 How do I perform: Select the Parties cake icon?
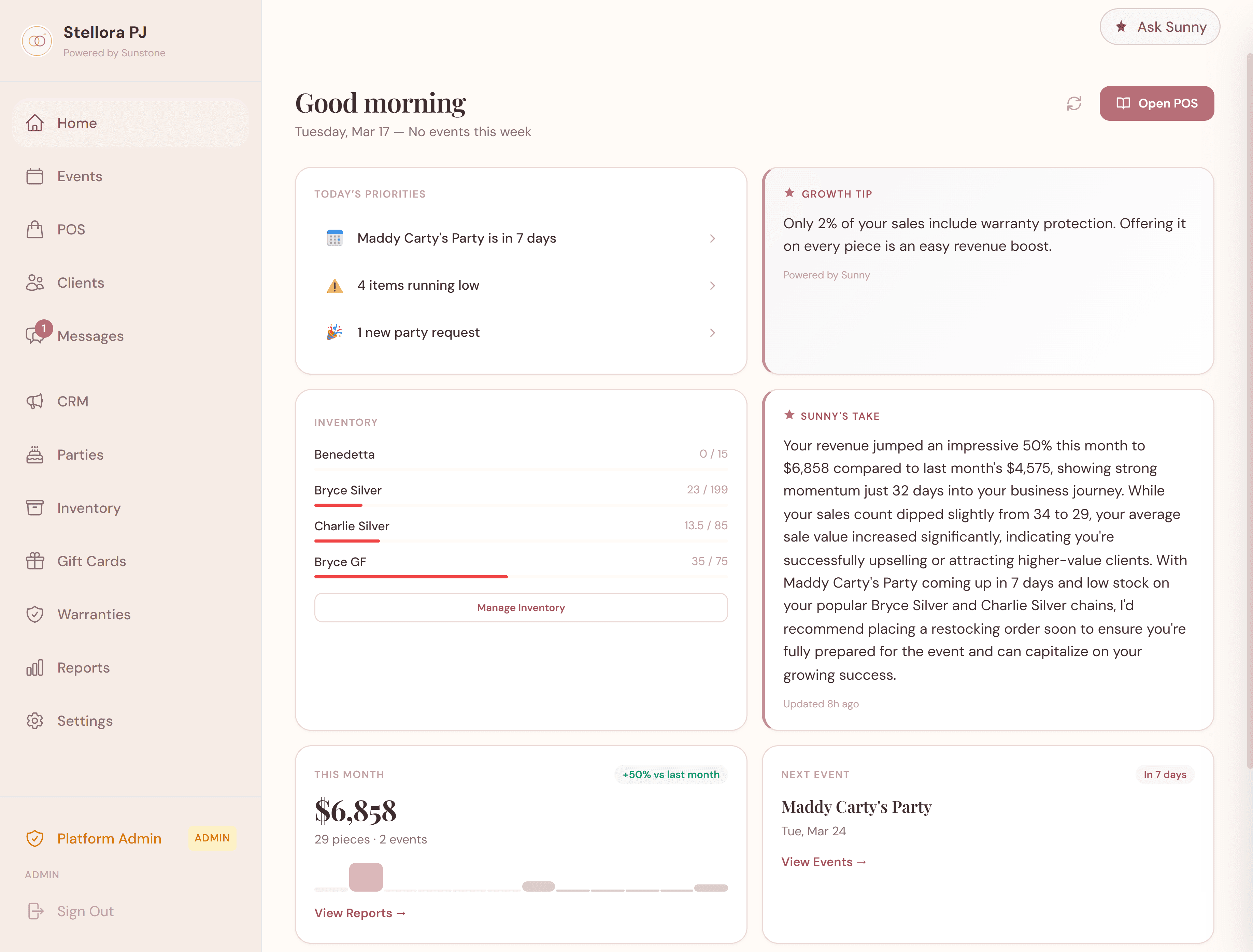point(35,454)
